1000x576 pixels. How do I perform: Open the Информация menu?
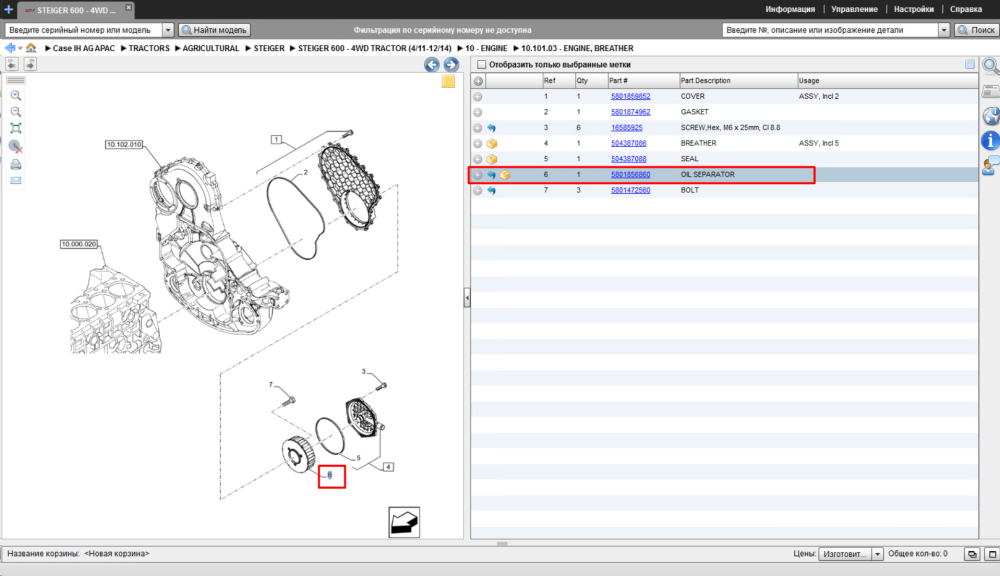click(790, 10)
